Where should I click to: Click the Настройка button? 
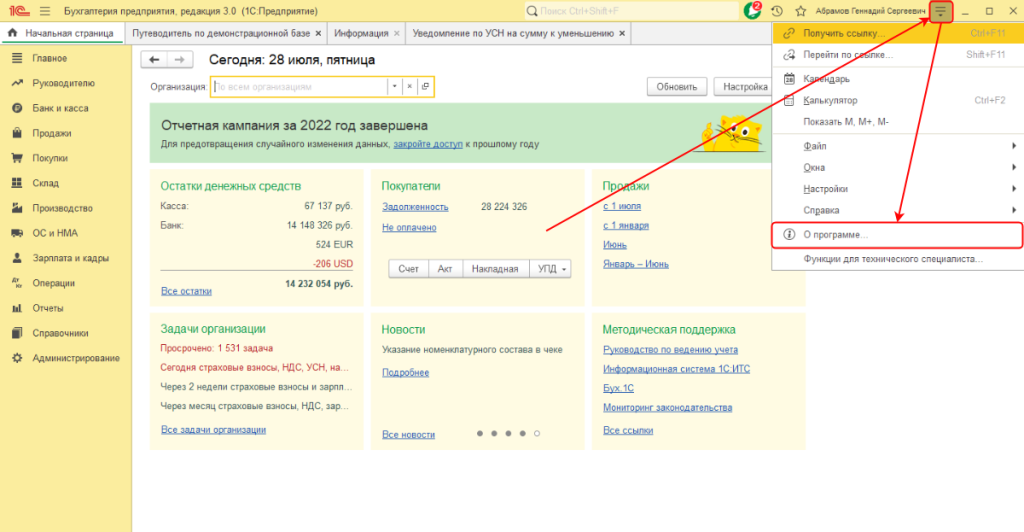(745, 87)
